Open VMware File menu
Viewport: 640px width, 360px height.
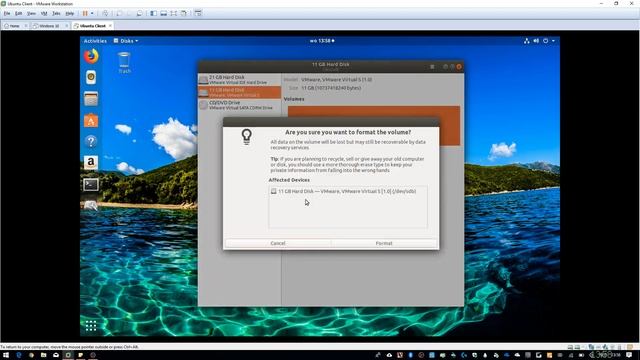7,13
